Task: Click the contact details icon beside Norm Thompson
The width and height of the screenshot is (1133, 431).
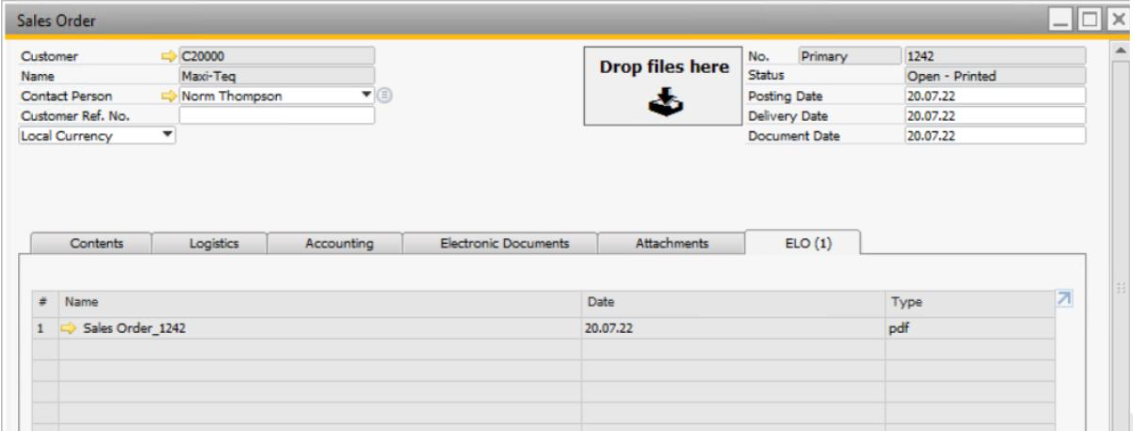Action: pos(385,95)
